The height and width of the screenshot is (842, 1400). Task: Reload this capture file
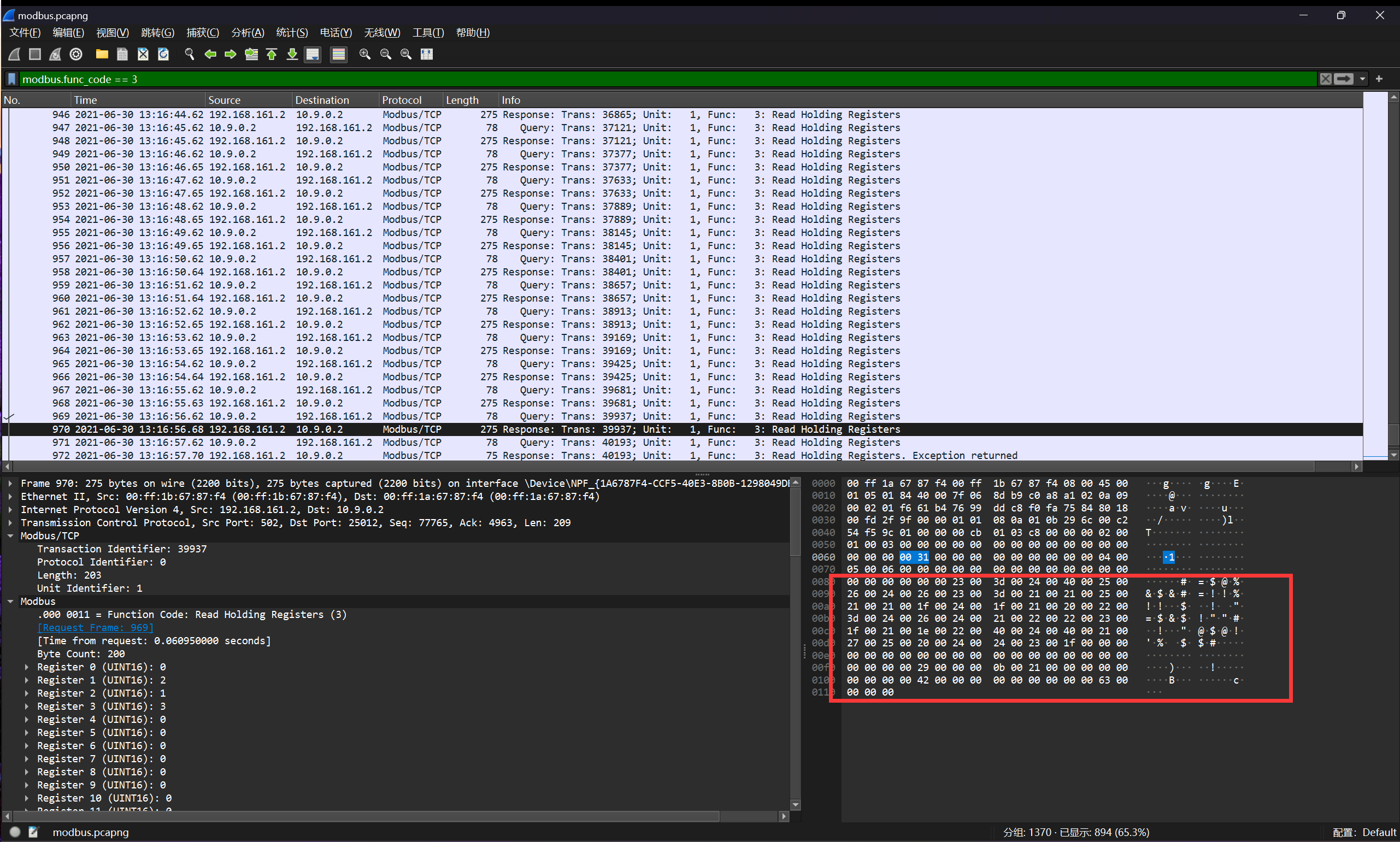pos(163,54)
